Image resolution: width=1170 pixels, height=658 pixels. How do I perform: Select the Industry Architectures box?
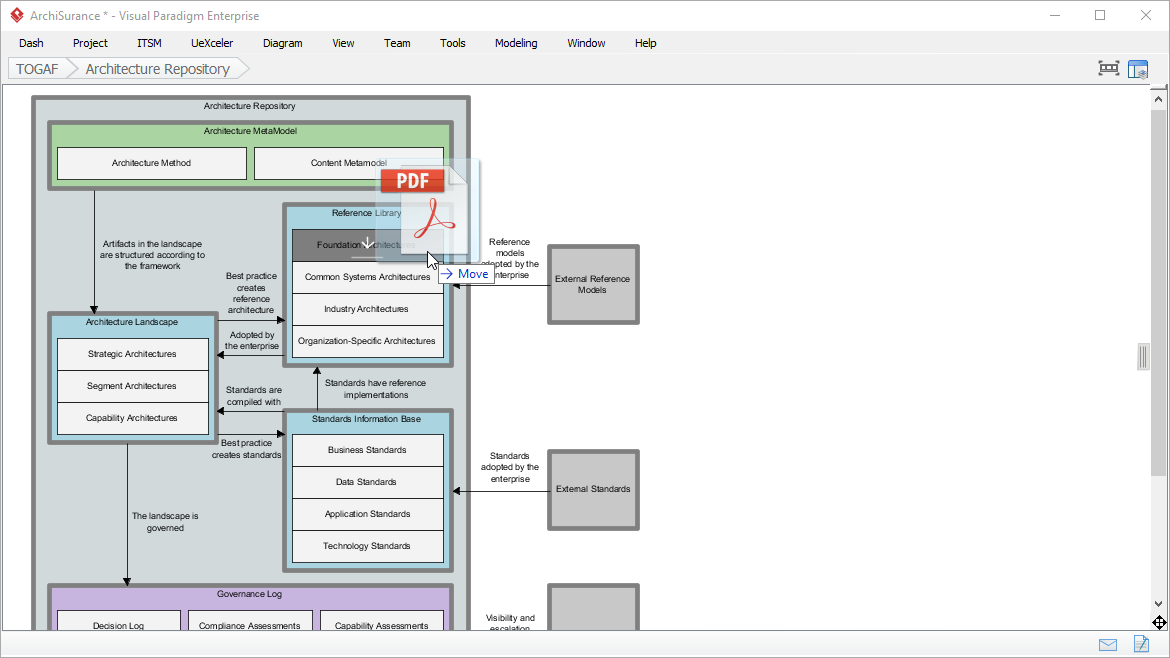coord(367,309)
